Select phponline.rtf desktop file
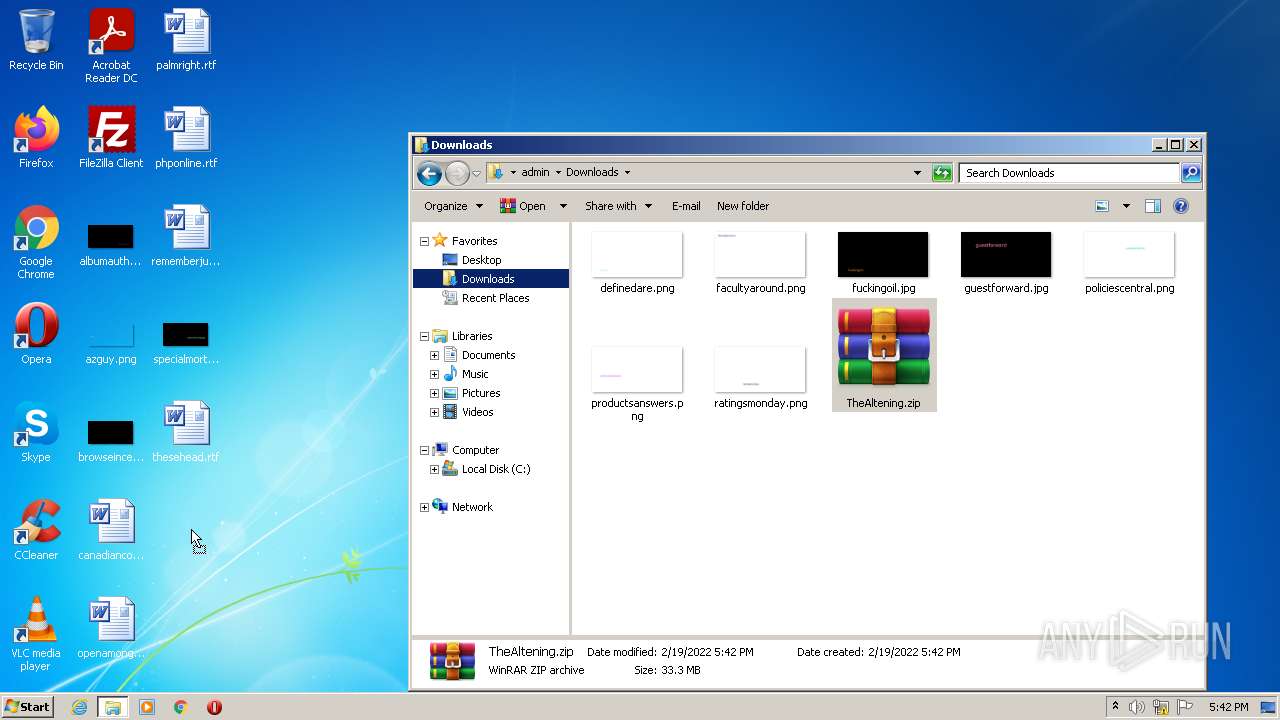The image size is (1280, 720). click(186, 138)
